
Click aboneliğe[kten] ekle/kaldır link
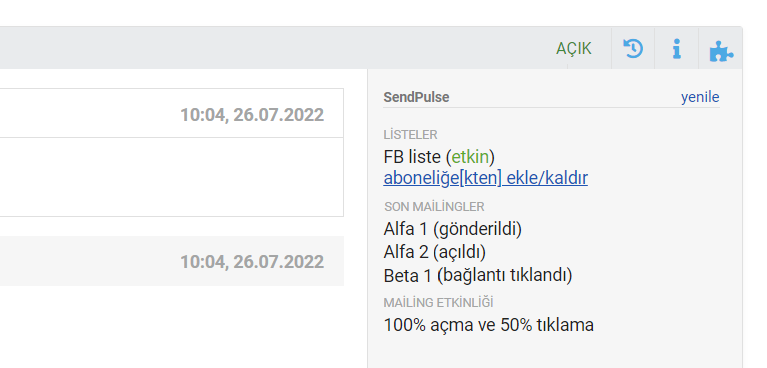[485, 178]
